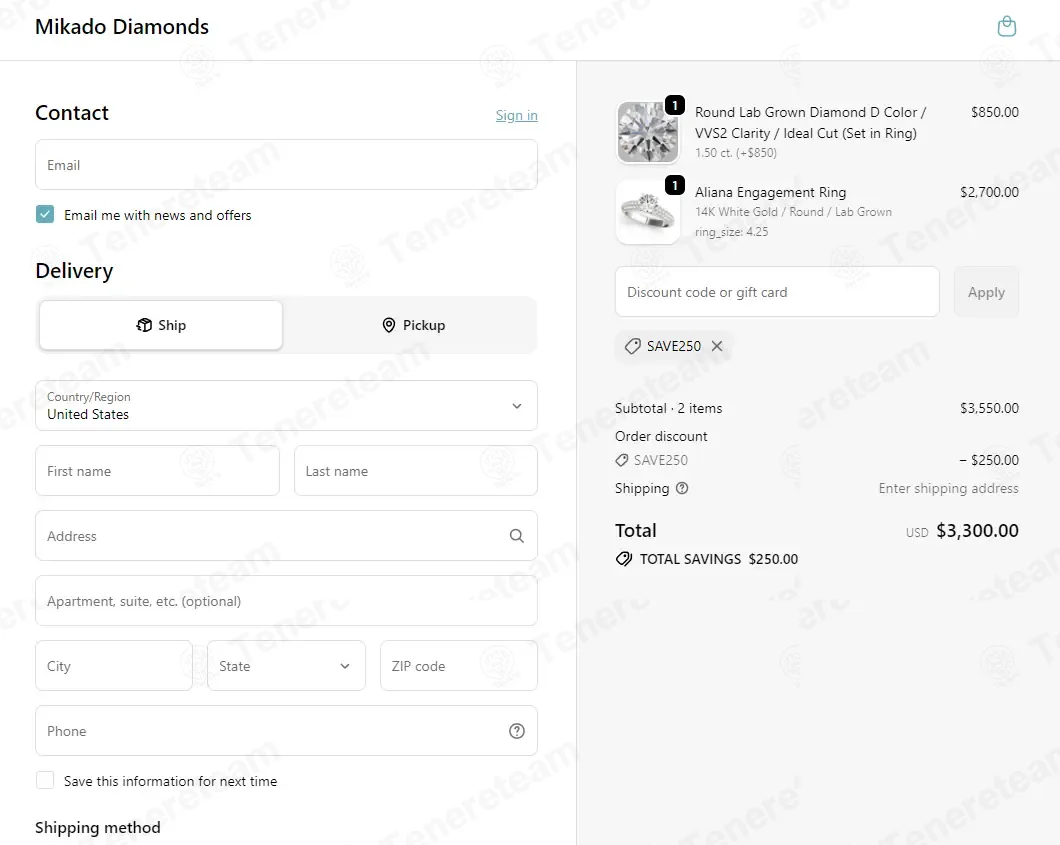
Task: Click the Subtotal · 2 items text
Action: point(668,408)
